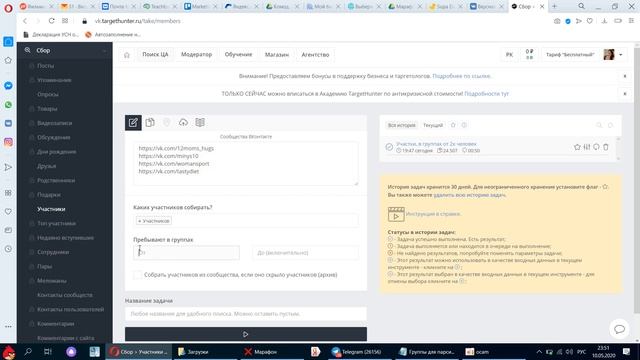Expand the user profile dropdown arrow
The width and height of the screenshot is (640, 360).
(x=621, y=55)
